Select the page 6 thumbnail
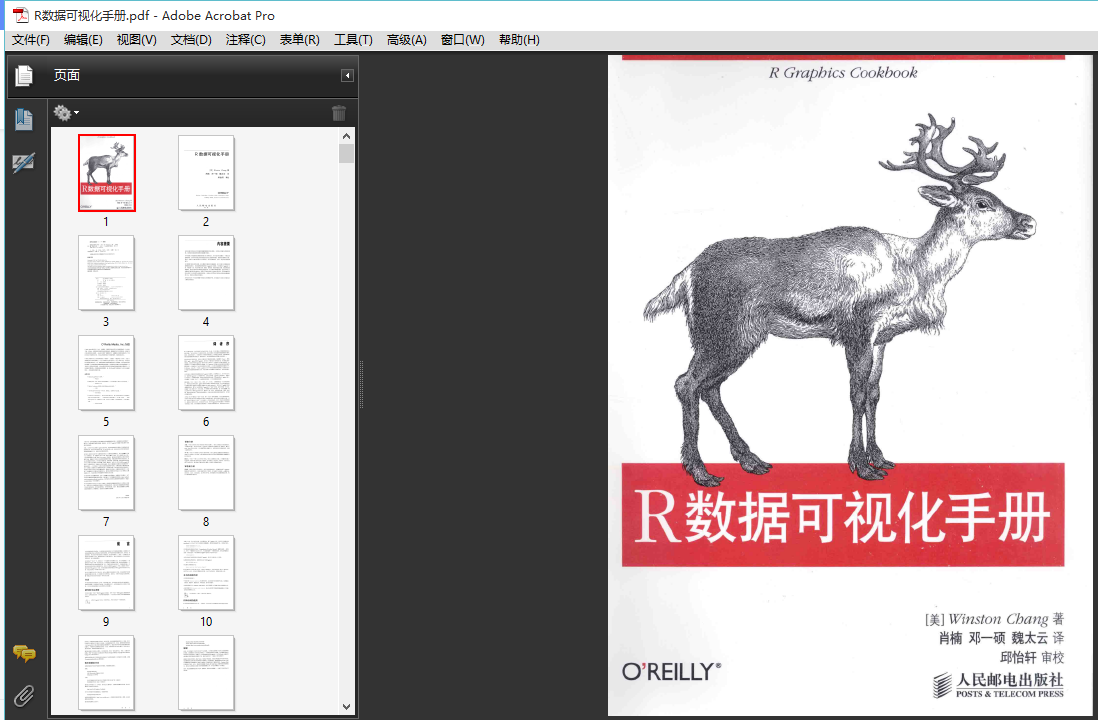1098x720 pixels. [206, 373]
